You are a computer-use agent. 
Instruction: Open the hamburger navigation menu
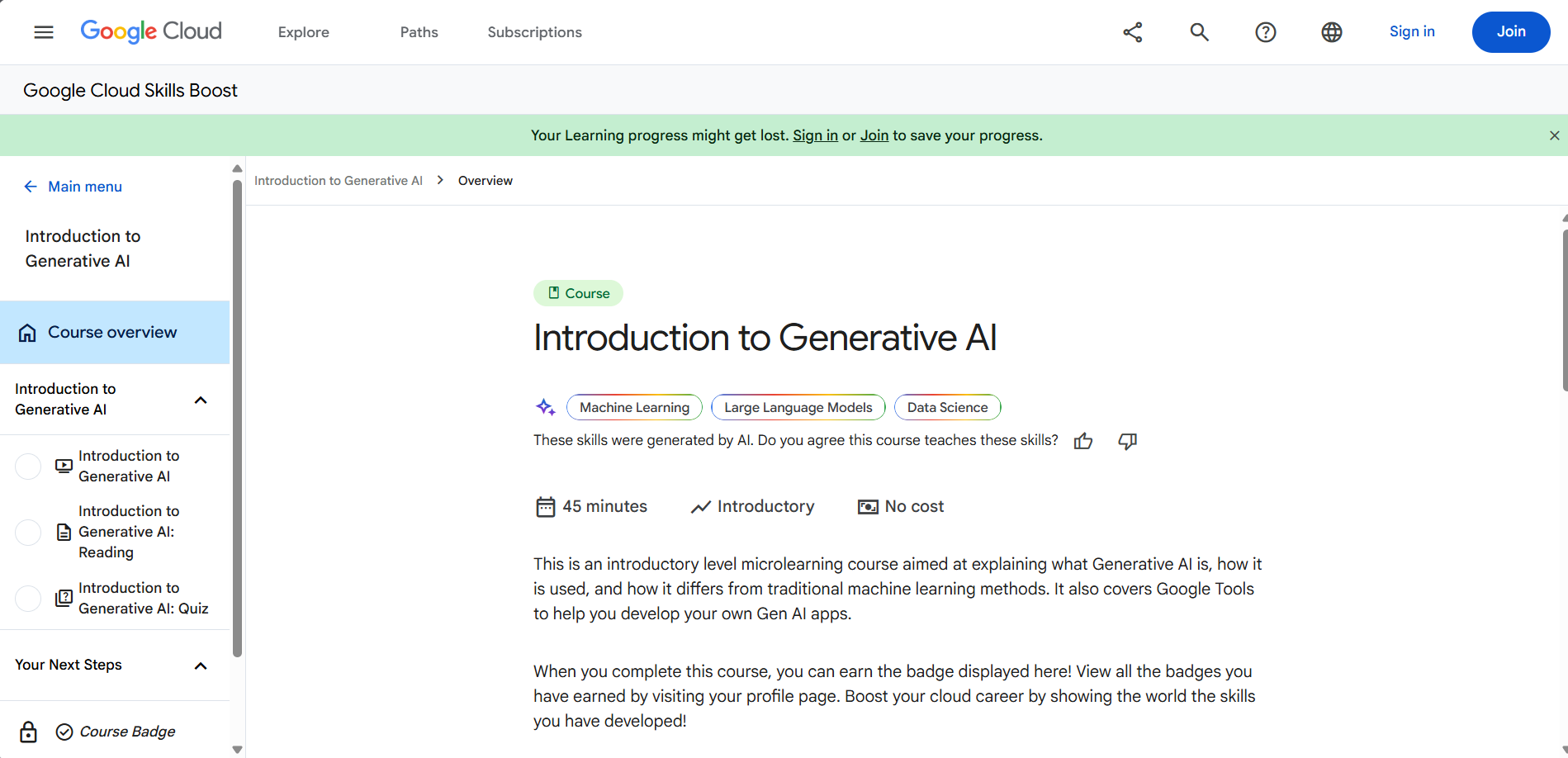click(44, 32)
